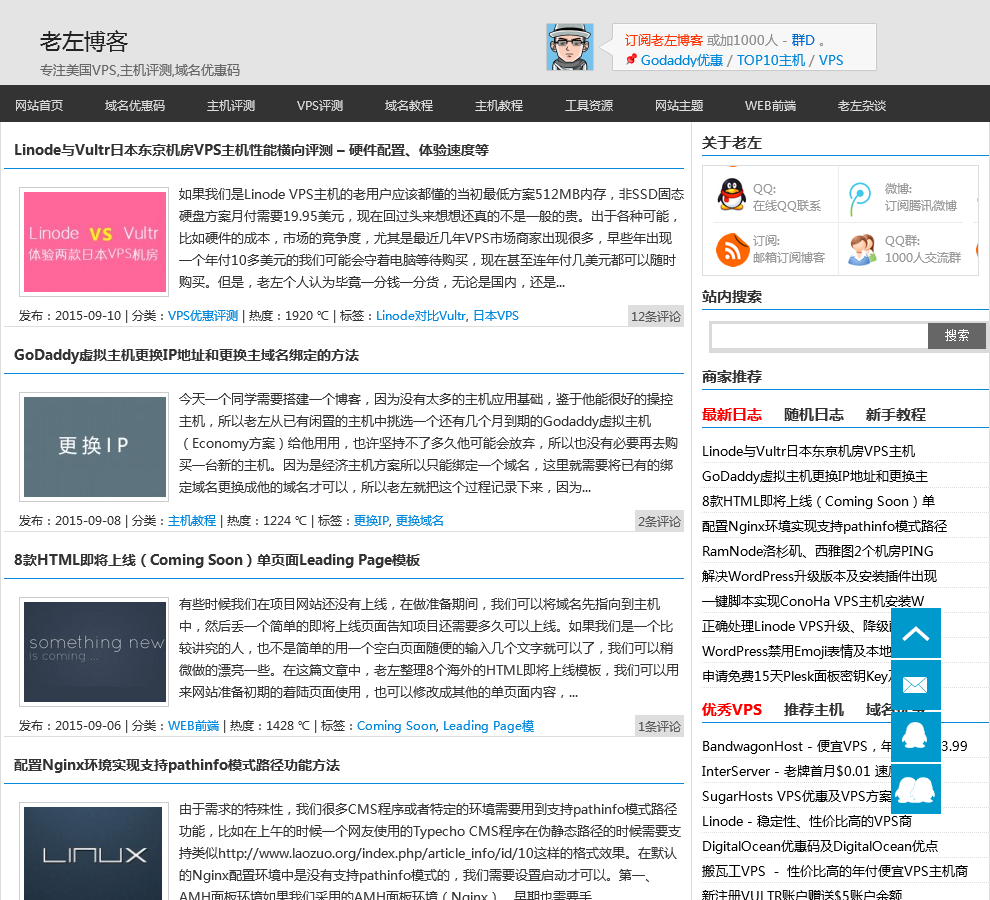This screenshot has height=900, width=990.
Task: Go to WEB前端 in the nav bar
Action: point(770,105)
